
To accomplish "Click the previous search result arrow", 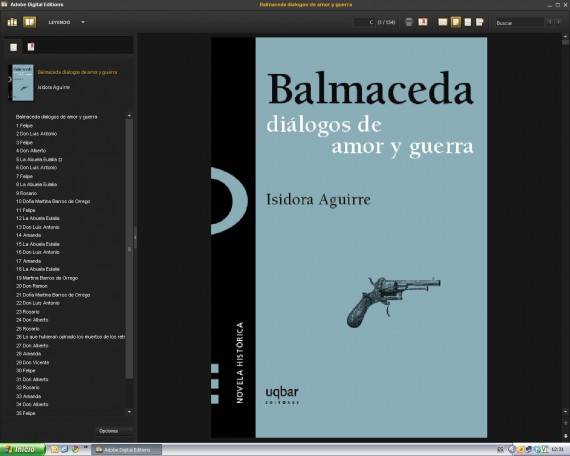I will [550, 22].
